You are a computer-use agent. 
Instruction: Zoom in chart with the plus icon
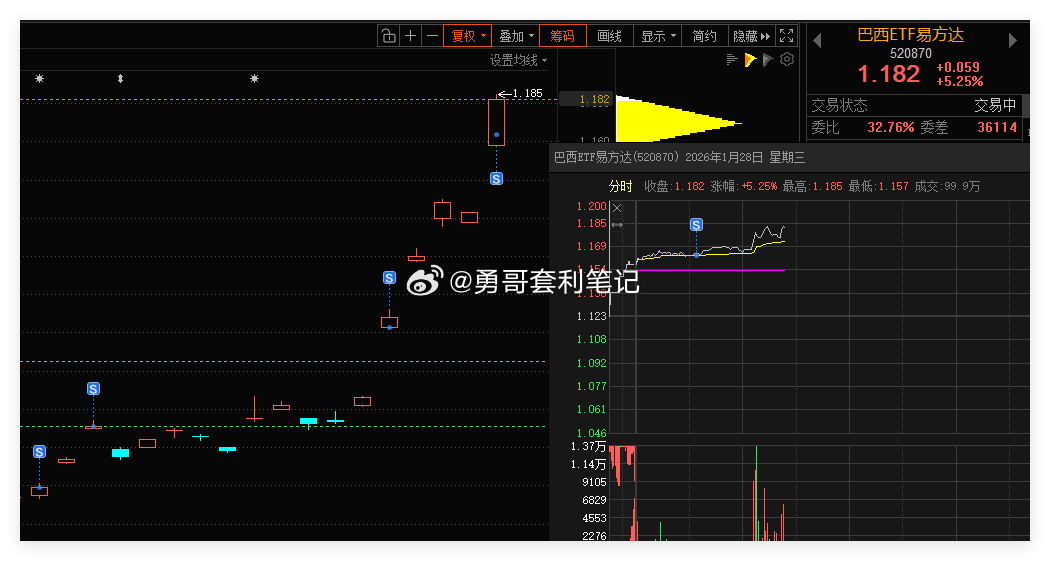410,35
